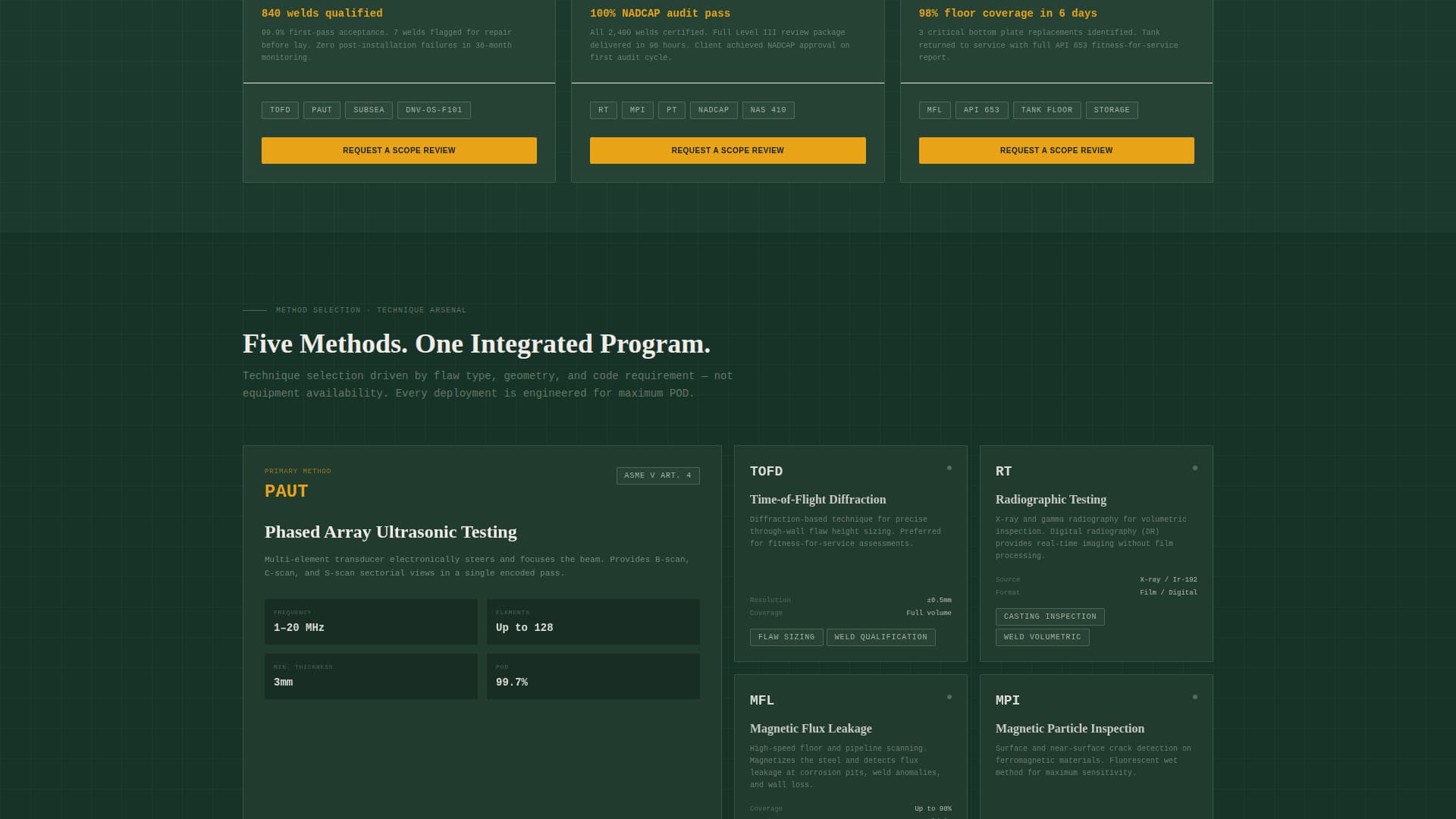
Task: Toggle the status dot on the MPI card
Action: click(1196, 698)
